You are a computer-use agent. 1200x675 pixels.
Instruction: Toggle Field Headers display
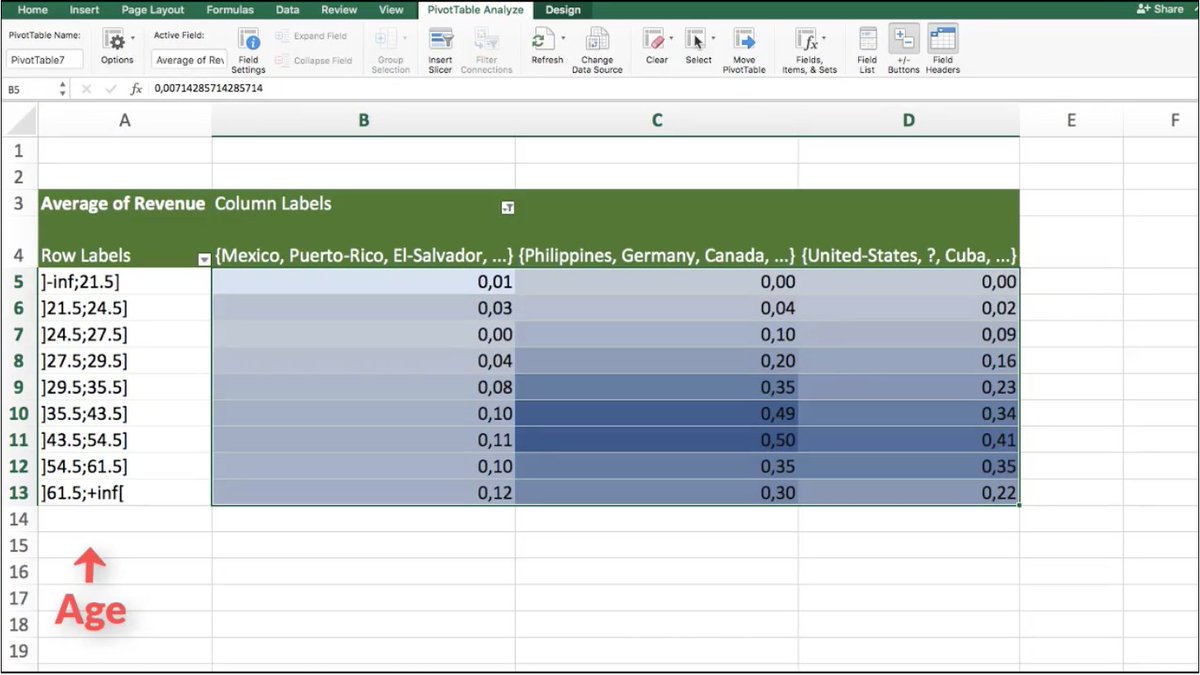pyautogui.click(x=943, y=50)
